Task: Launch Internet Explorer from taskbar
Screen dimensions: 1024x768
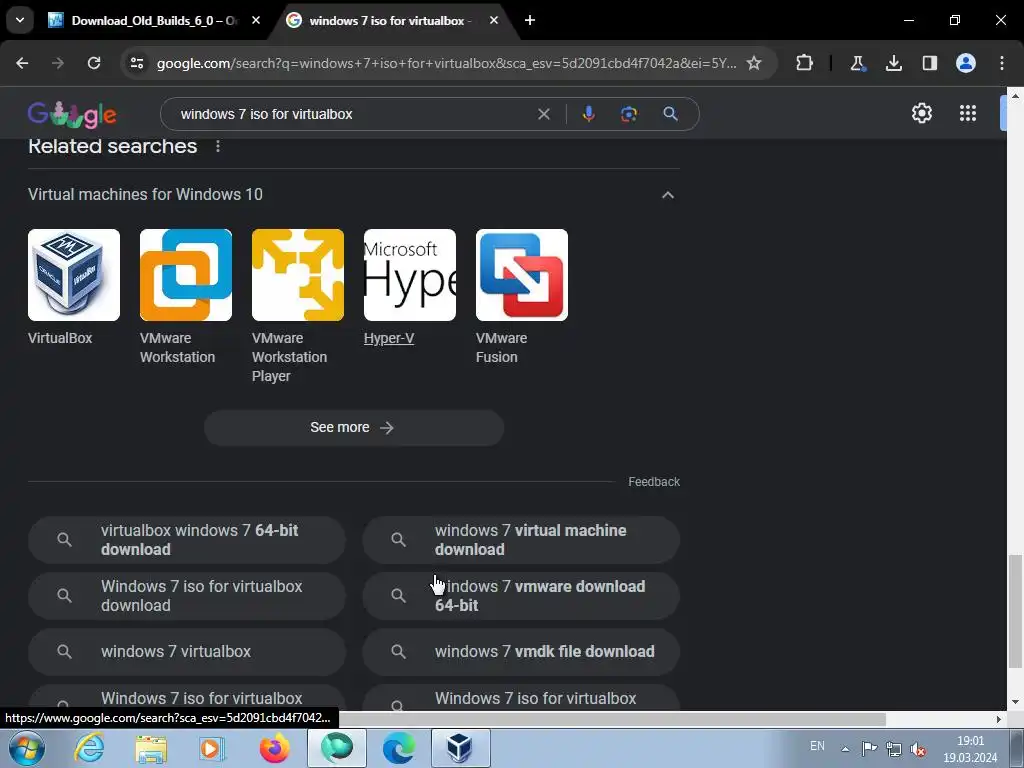Action: tap(89, 748)
